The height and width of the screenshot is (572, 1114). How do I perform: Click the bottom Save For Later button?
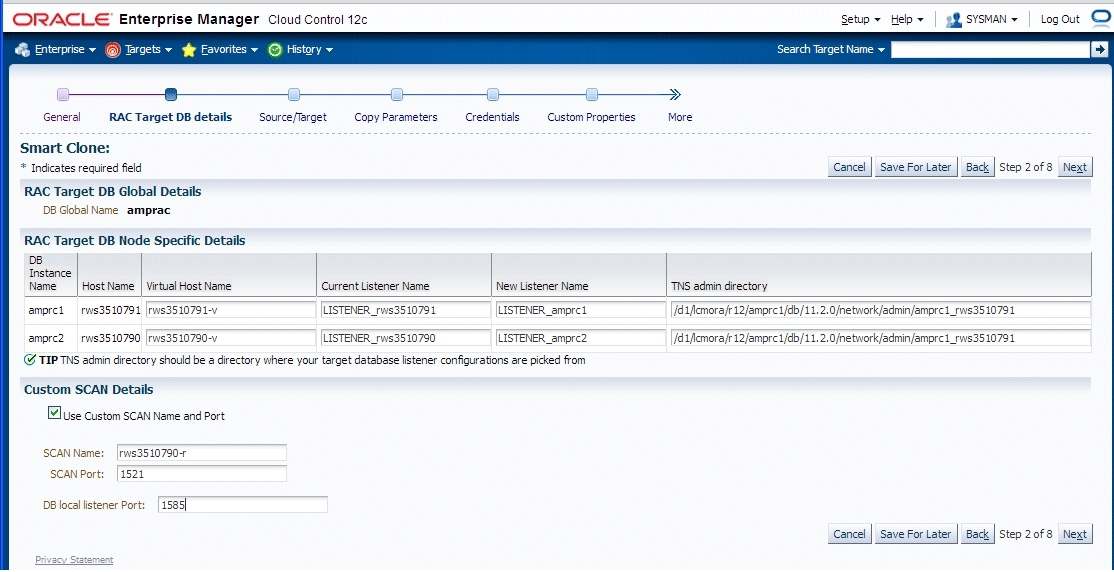click(915, 534)
